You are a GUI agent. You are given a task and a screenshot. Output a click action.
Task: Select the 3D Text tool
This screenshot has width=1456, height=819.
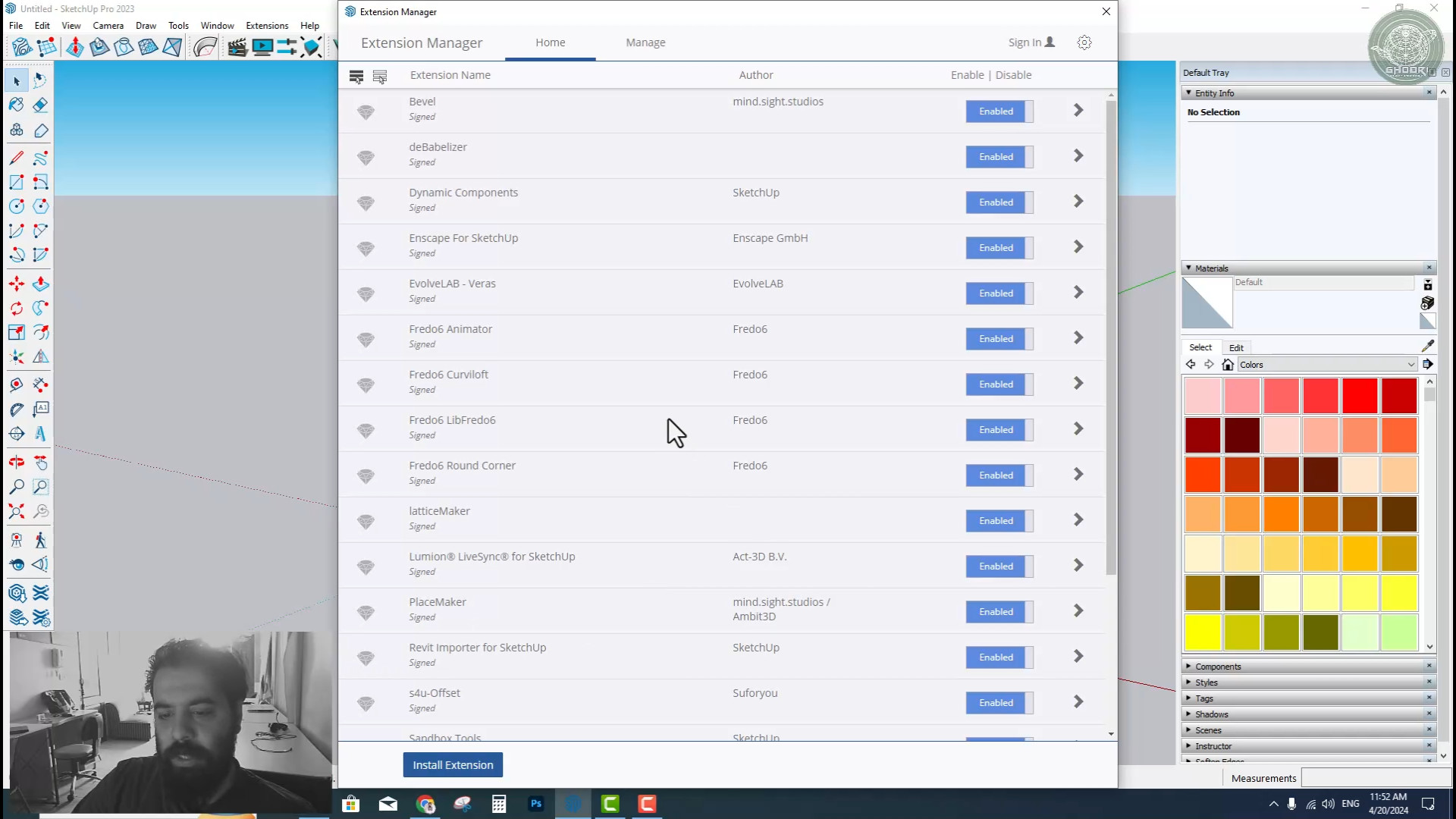41,434
